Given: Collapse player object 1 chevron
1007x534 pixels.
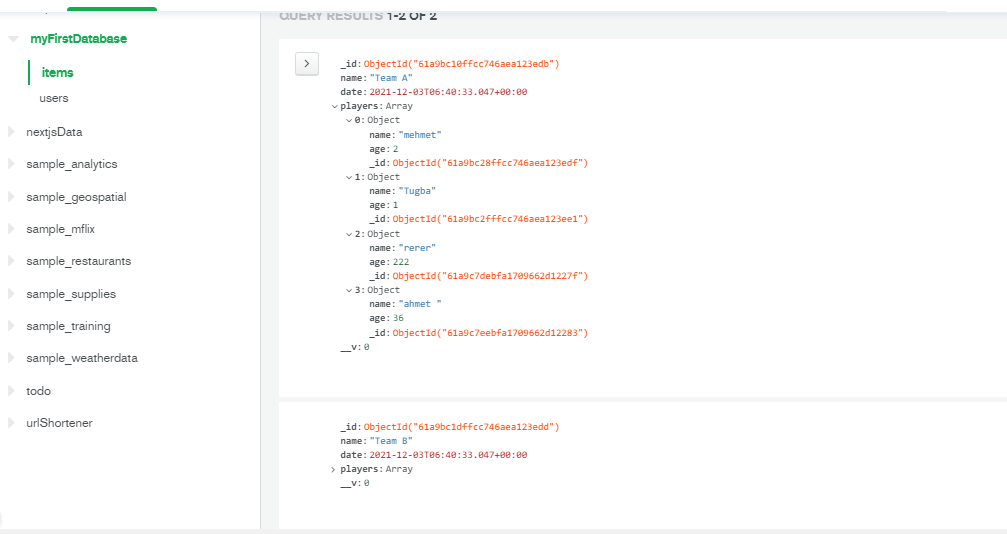Looking at the screenshot, I should coord(349,177).
